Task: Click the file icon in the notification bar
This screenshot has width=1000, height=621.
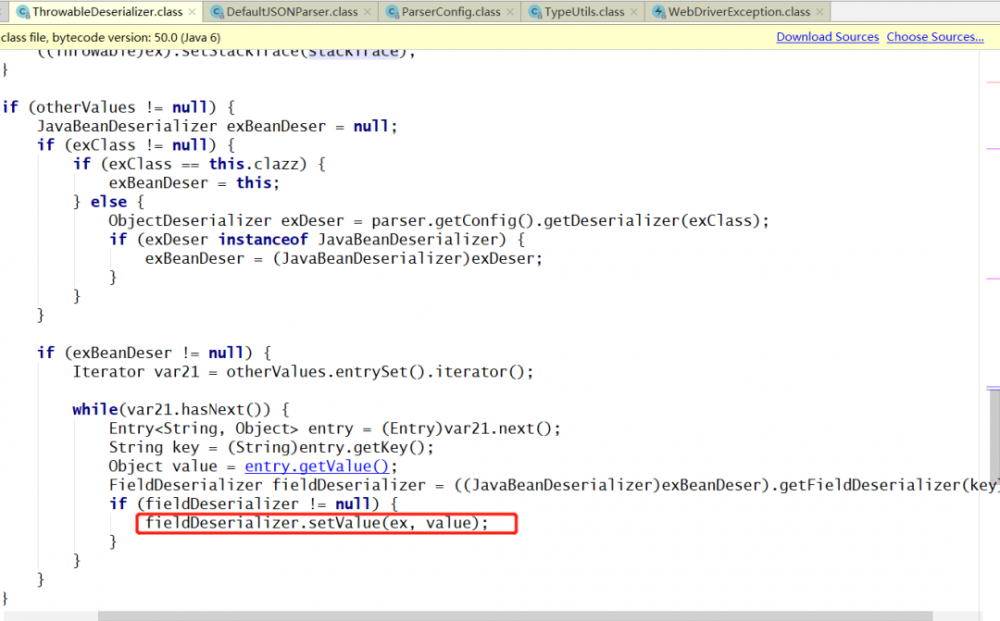Action: pyautogui.click(x=8, y=36)
